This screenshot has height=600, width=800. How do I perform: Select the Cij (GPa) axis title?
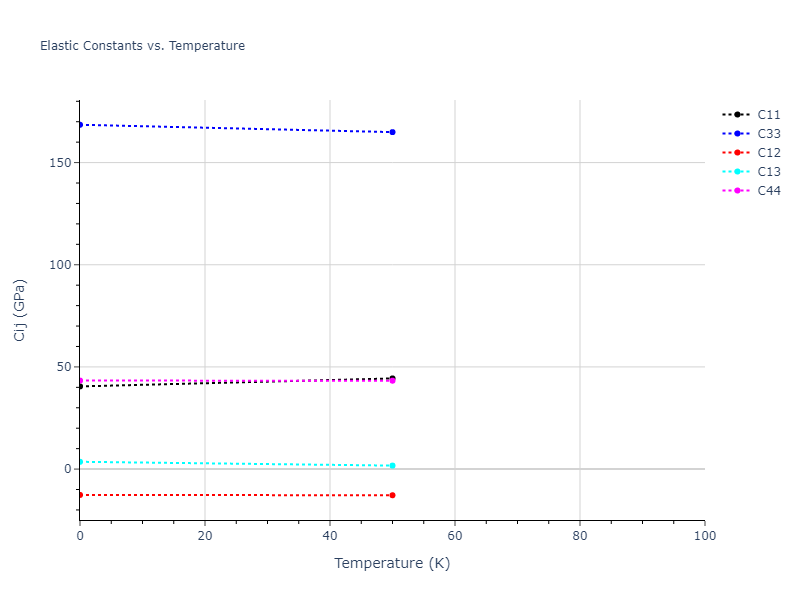pyautogui.click(x=20, y=310)
